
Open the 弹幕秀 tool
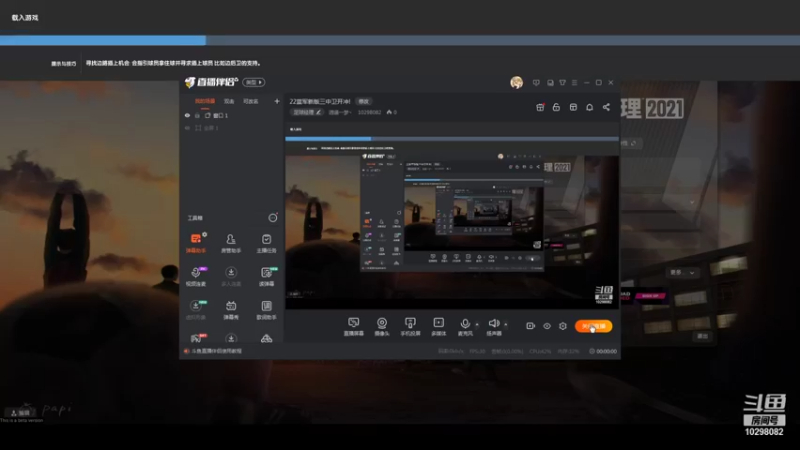coord(231,309)
